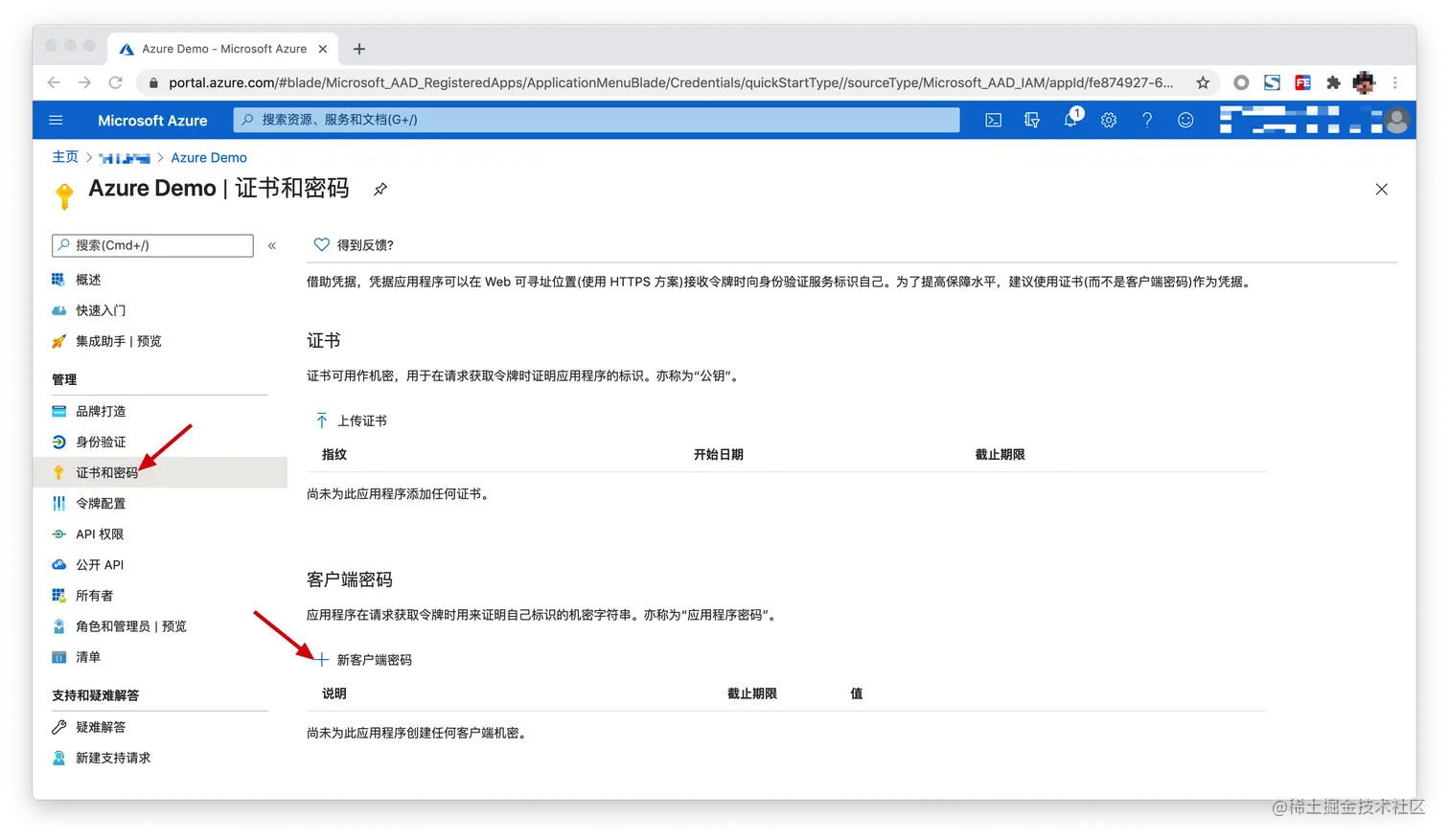Viewport: 1449px width, 840px height.
Task: Go to Microsoft Azure home logo
Action: point(152,121)
